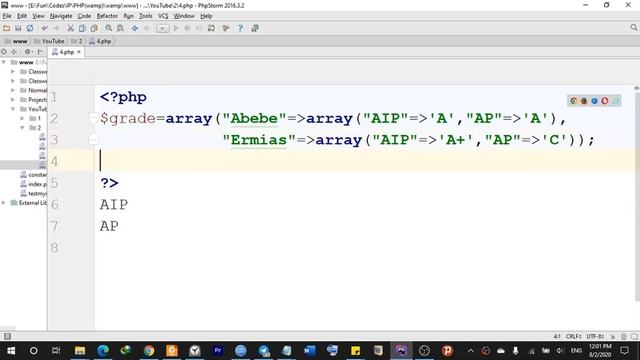Close the 4.php editor tab
Viewport: 640px width, 360px height.
pyautogui.click(x=79, y=52)
